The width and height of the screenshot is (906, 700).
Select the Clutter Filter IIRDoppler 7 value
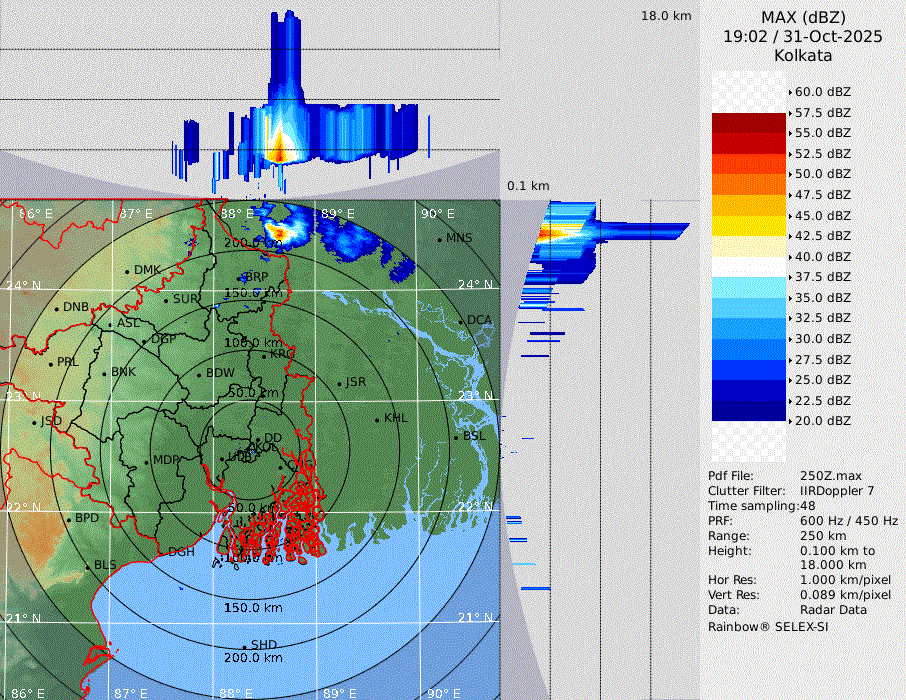(837, 491)
